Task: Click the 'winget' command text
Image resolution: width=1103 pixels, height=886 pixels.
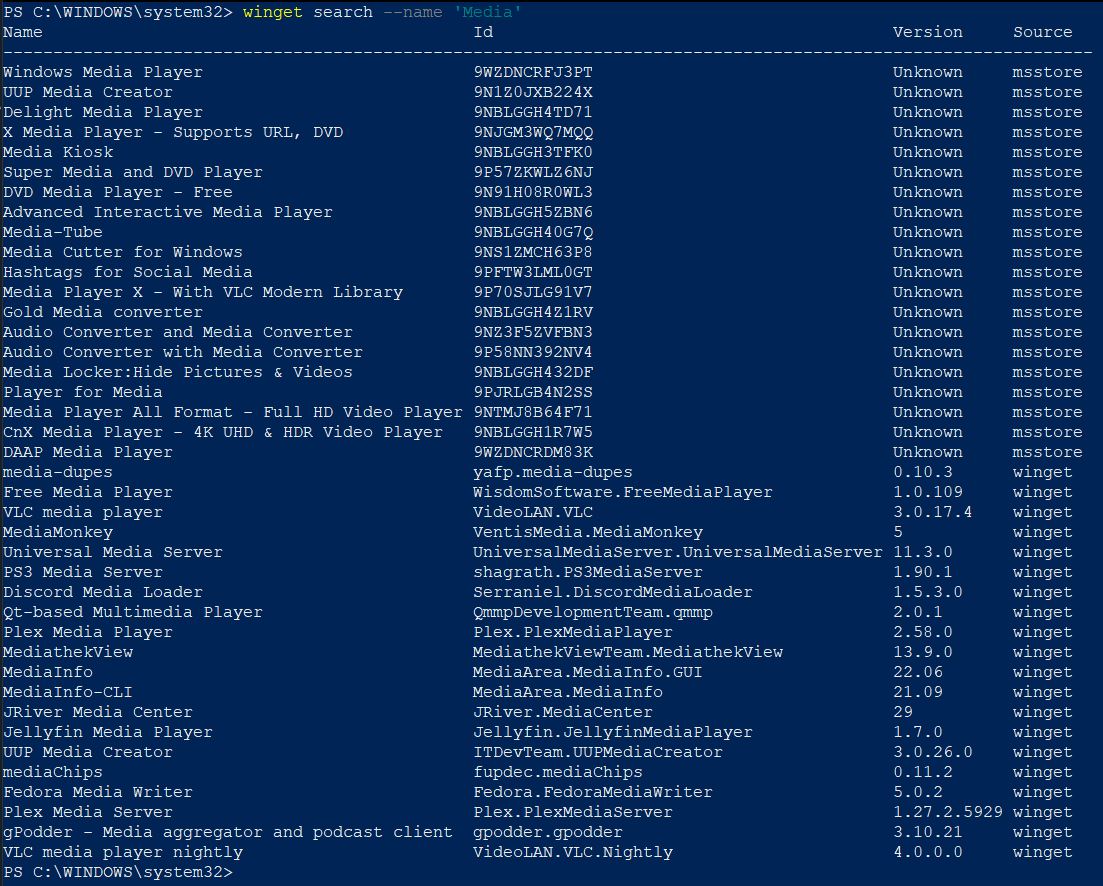Action: [272, 13]
